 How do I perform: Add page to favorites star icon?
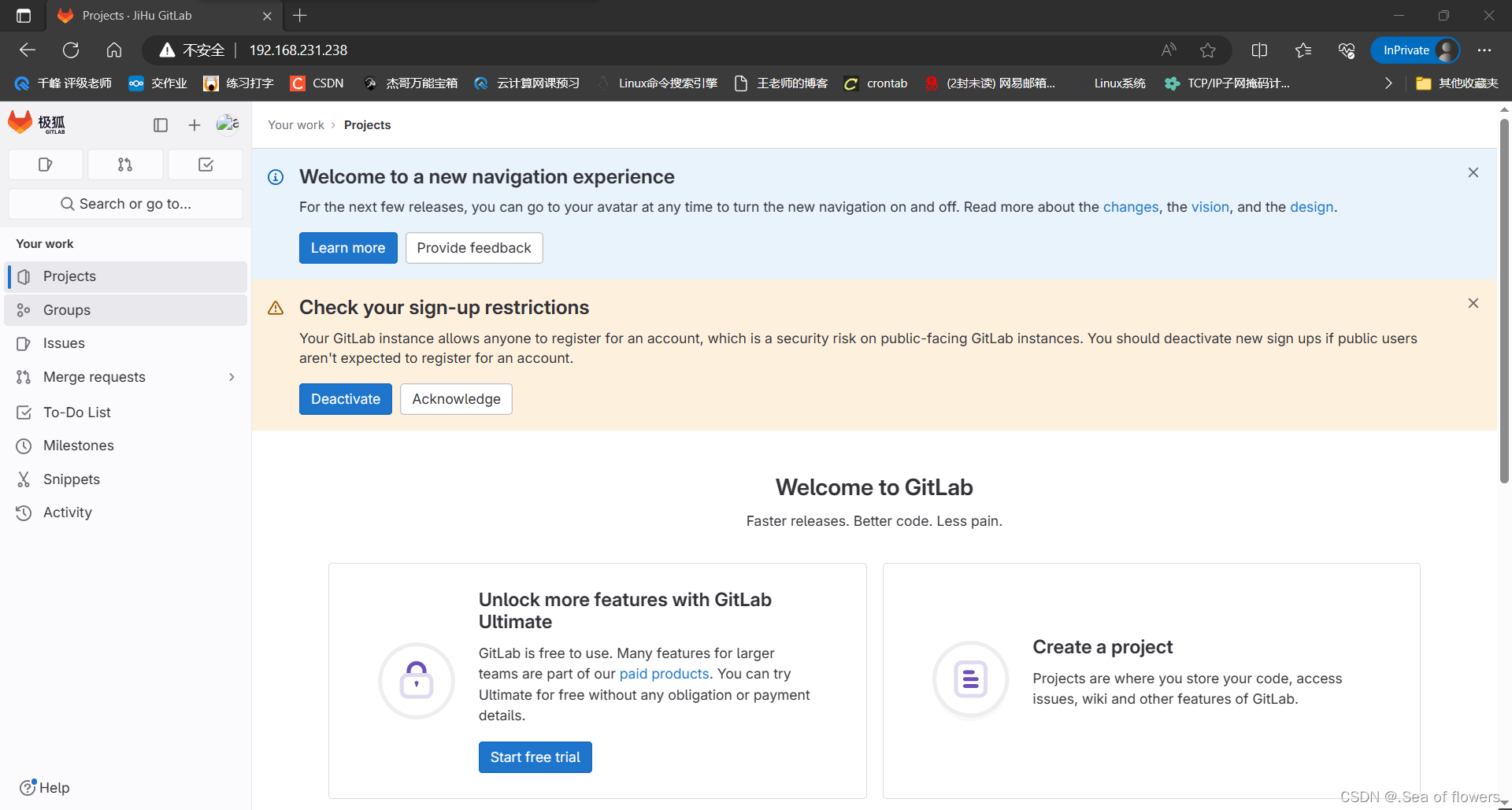[x=1207, y=50]
